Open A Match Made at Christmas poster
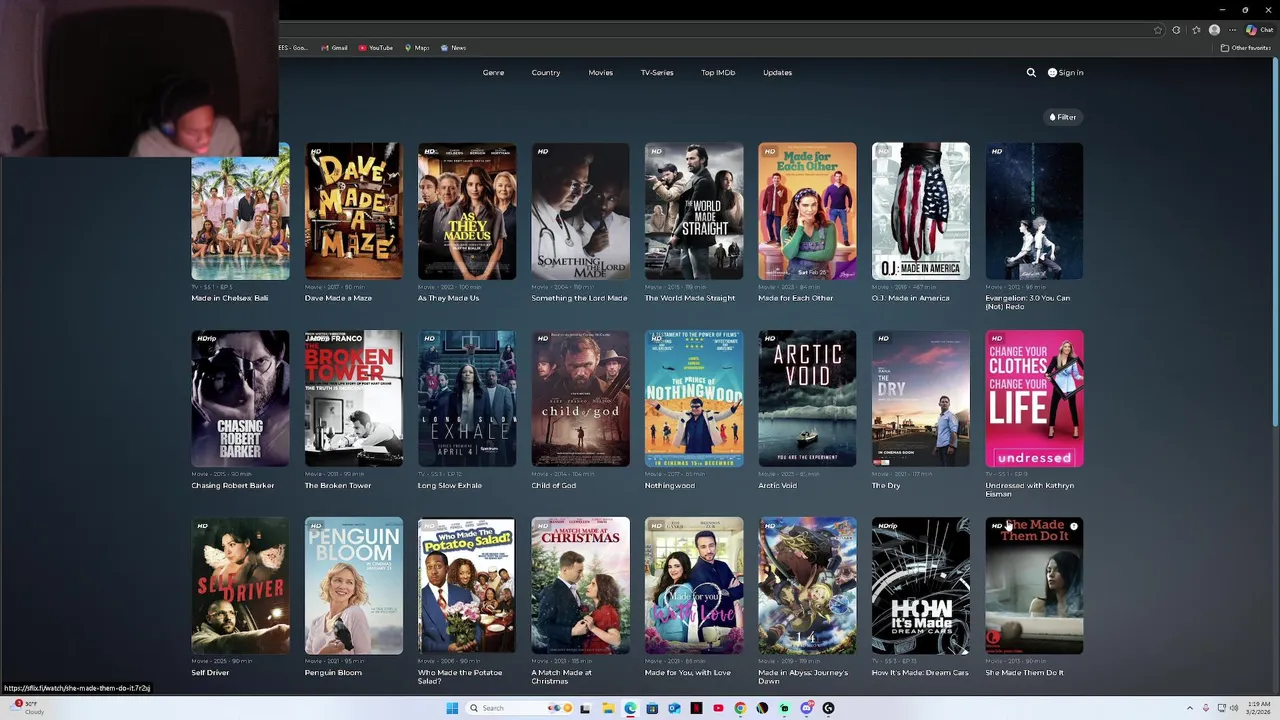 (x=581, y=585)
